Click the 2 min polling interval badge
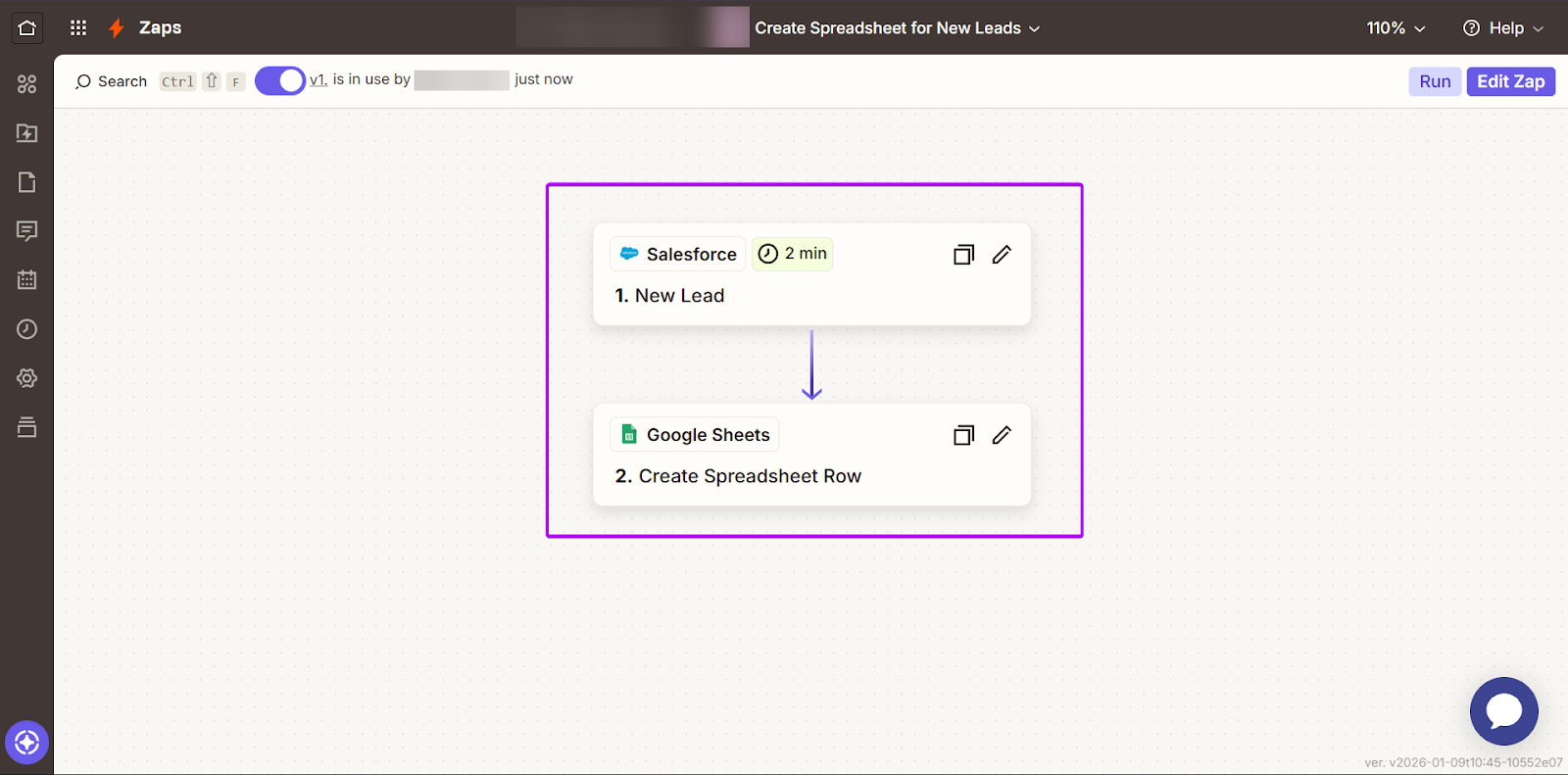The image size is (1568, 775). 793,254
